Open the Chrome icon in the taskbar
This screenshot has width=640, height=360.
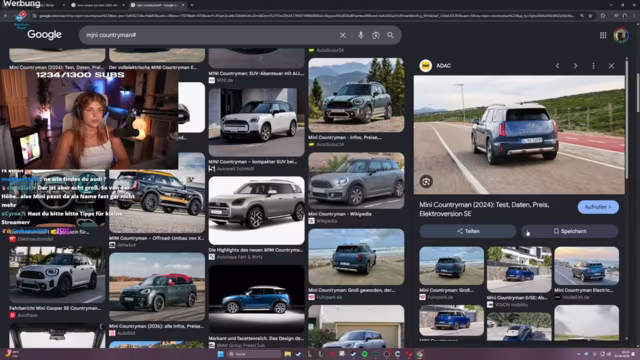click(x=420, y=354)
